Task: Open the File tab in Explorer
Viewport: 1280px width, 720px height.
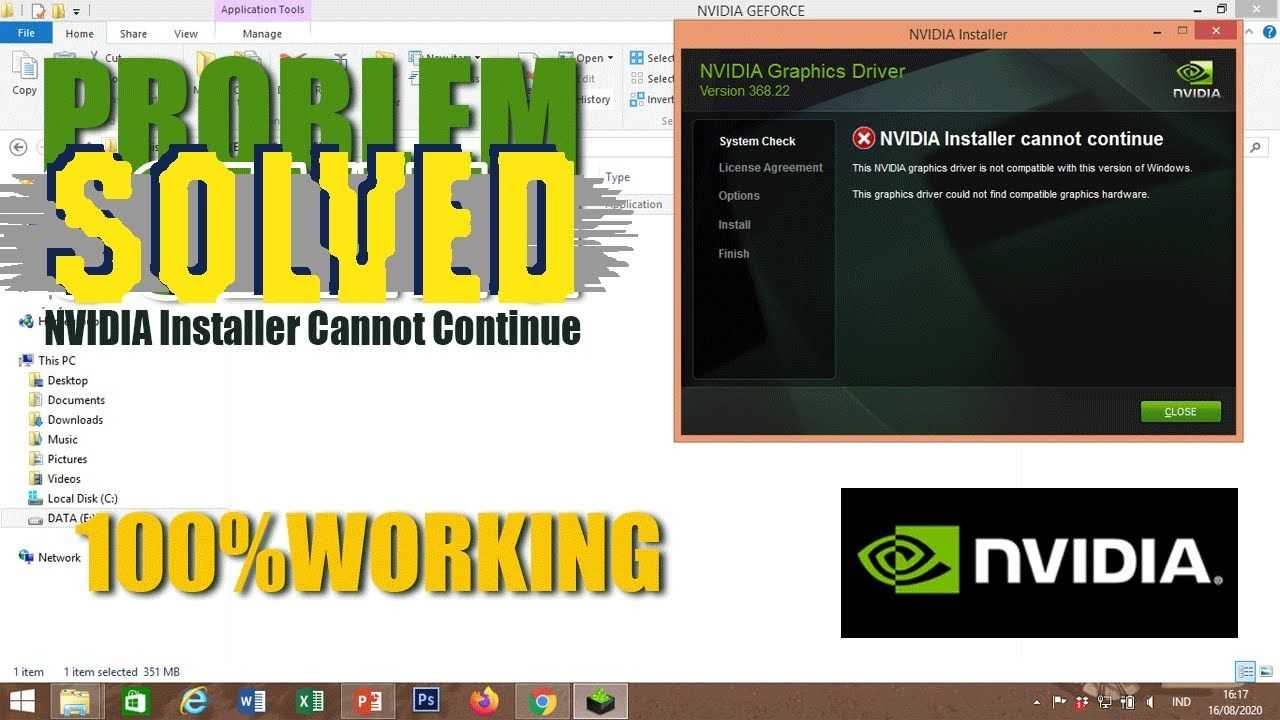Action: 26,33
